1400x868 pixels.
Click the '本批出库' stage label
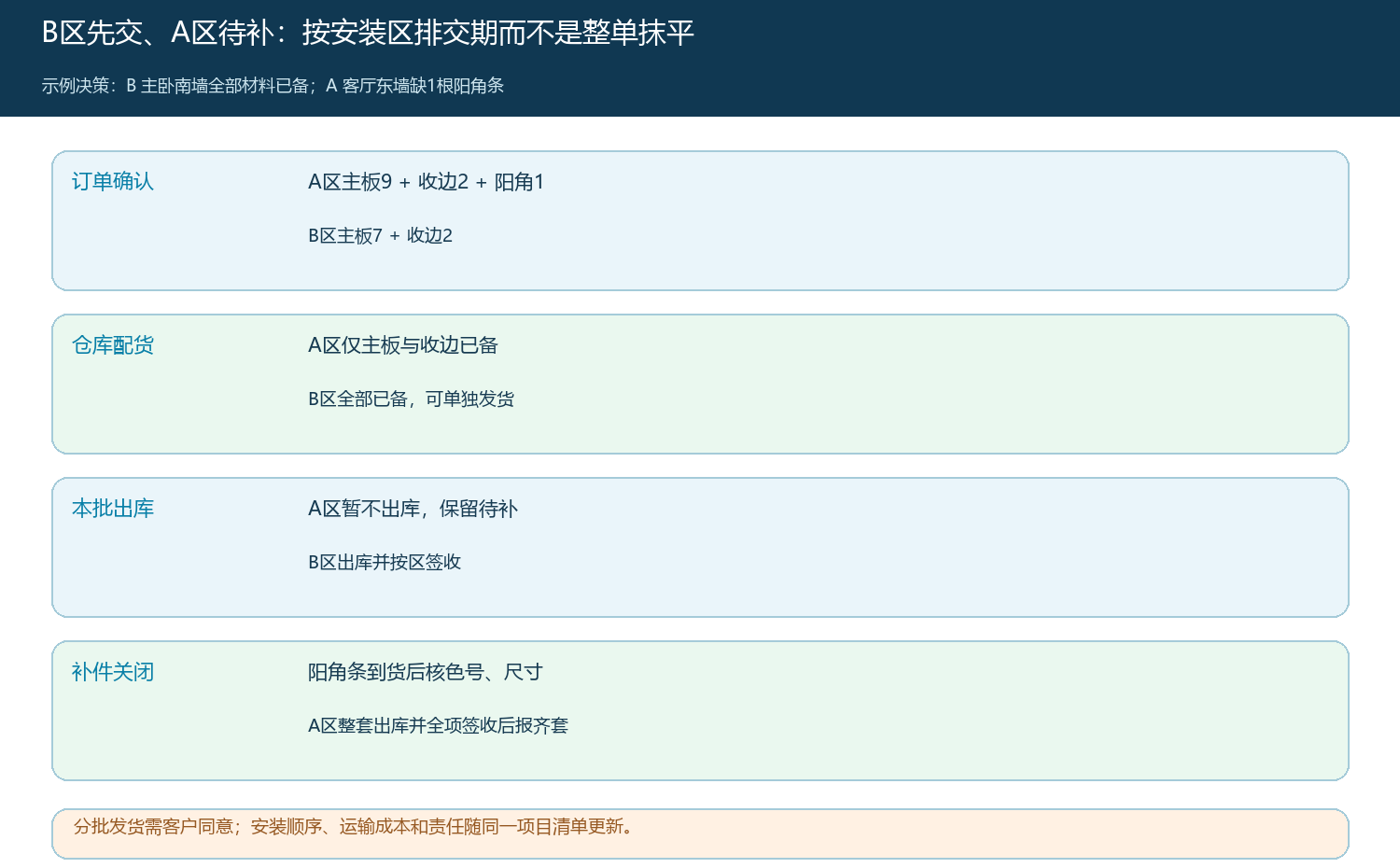click(x=113, y=509)
